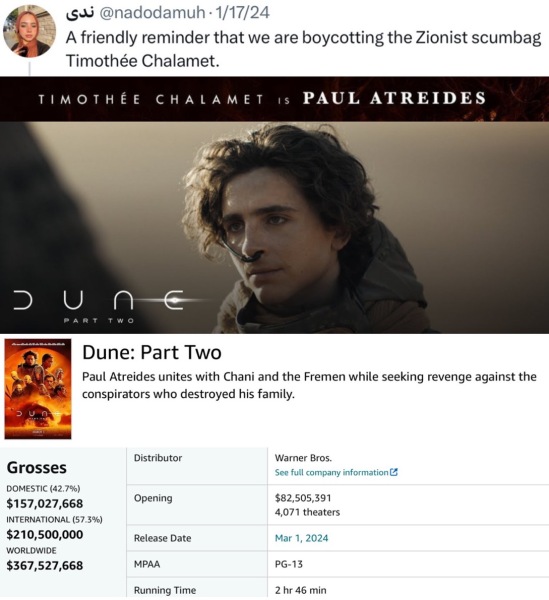Open the Mar 1, 2024 release date link
This screenshot has width=549, height=600.
tap(301, 538)
